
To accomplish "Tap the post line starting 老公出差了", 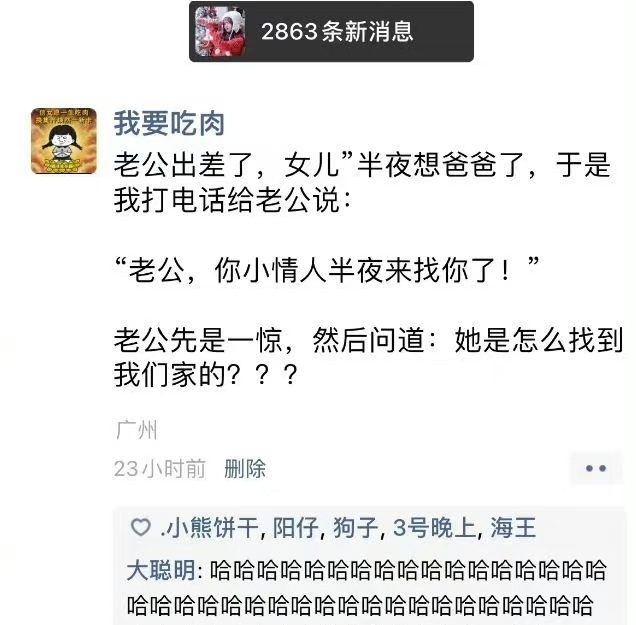I will pos(362,165).
